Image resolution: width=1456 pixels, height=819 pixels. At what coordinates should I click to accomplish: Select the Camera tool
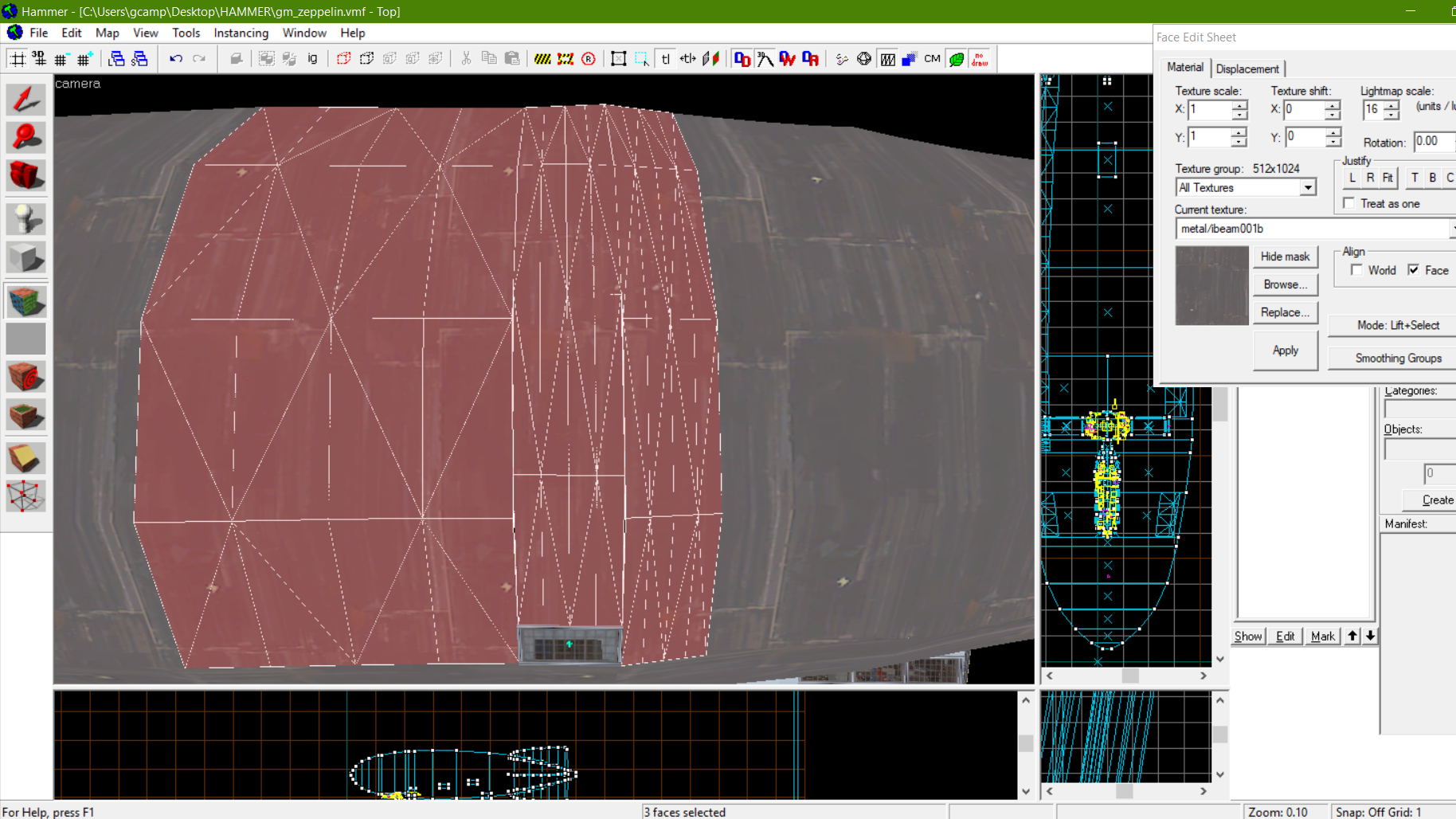coord(25,175)
